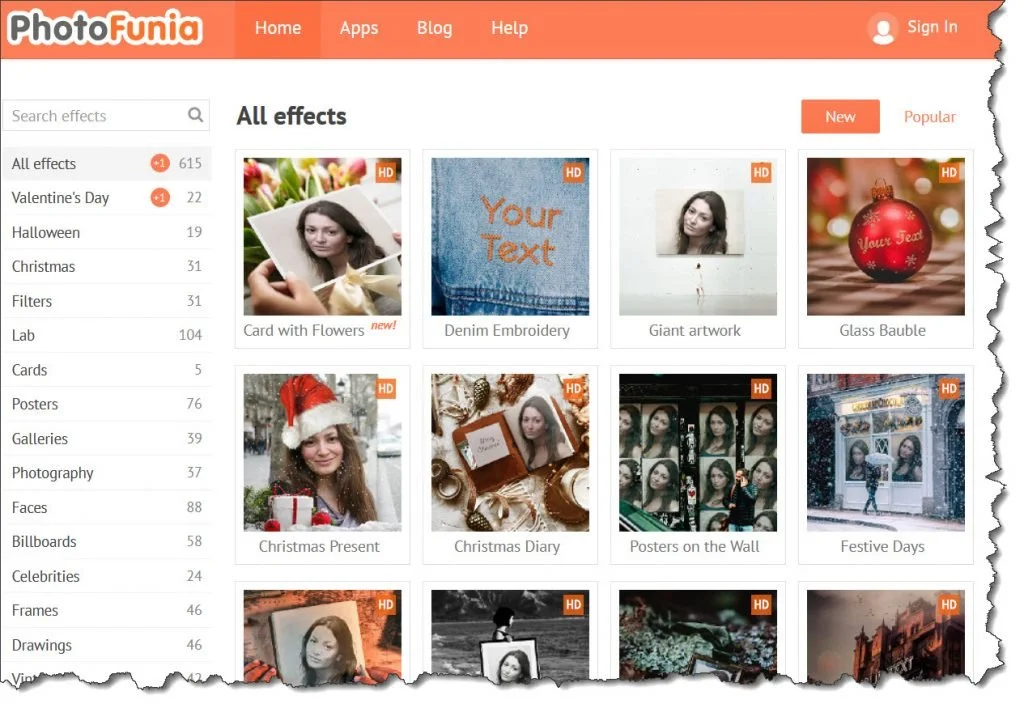Browse the Celebrities category
The width and height of the screenshot is (1024, 708).
pos(51,576)
